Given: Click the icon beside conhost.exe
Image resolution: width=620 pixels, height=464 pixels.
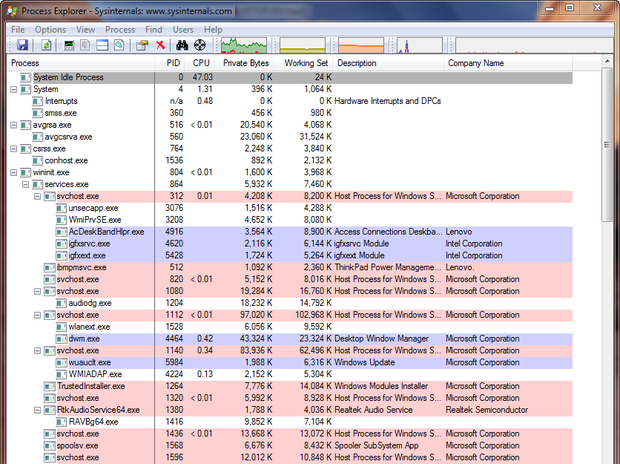Looking at the screenshot, I should tap(37, 161).
